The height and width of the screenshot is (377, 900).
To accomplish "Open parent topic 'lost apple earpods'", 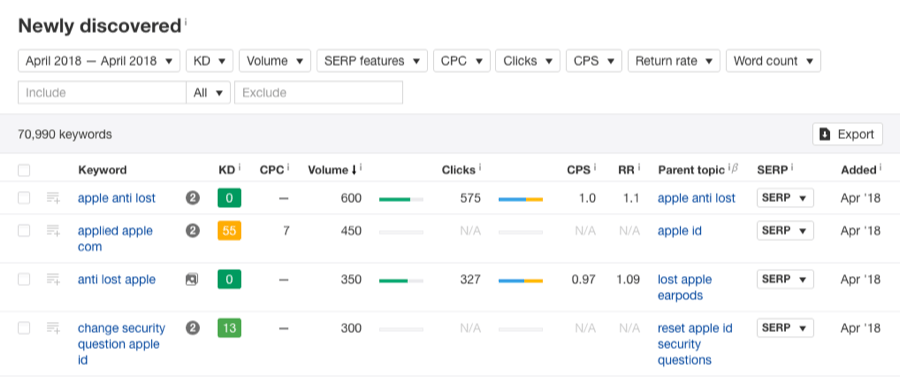I will click(x=685, y=287).
